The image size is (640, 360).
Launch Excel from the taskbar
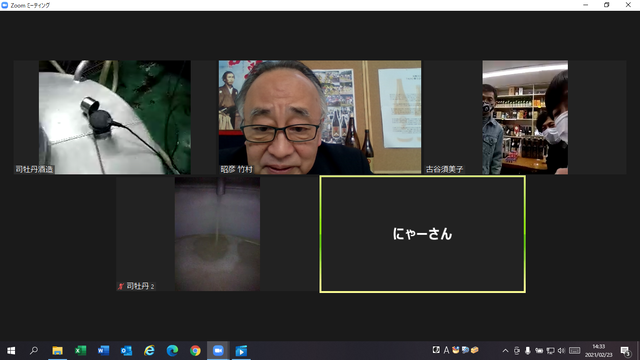click(80, 351)
